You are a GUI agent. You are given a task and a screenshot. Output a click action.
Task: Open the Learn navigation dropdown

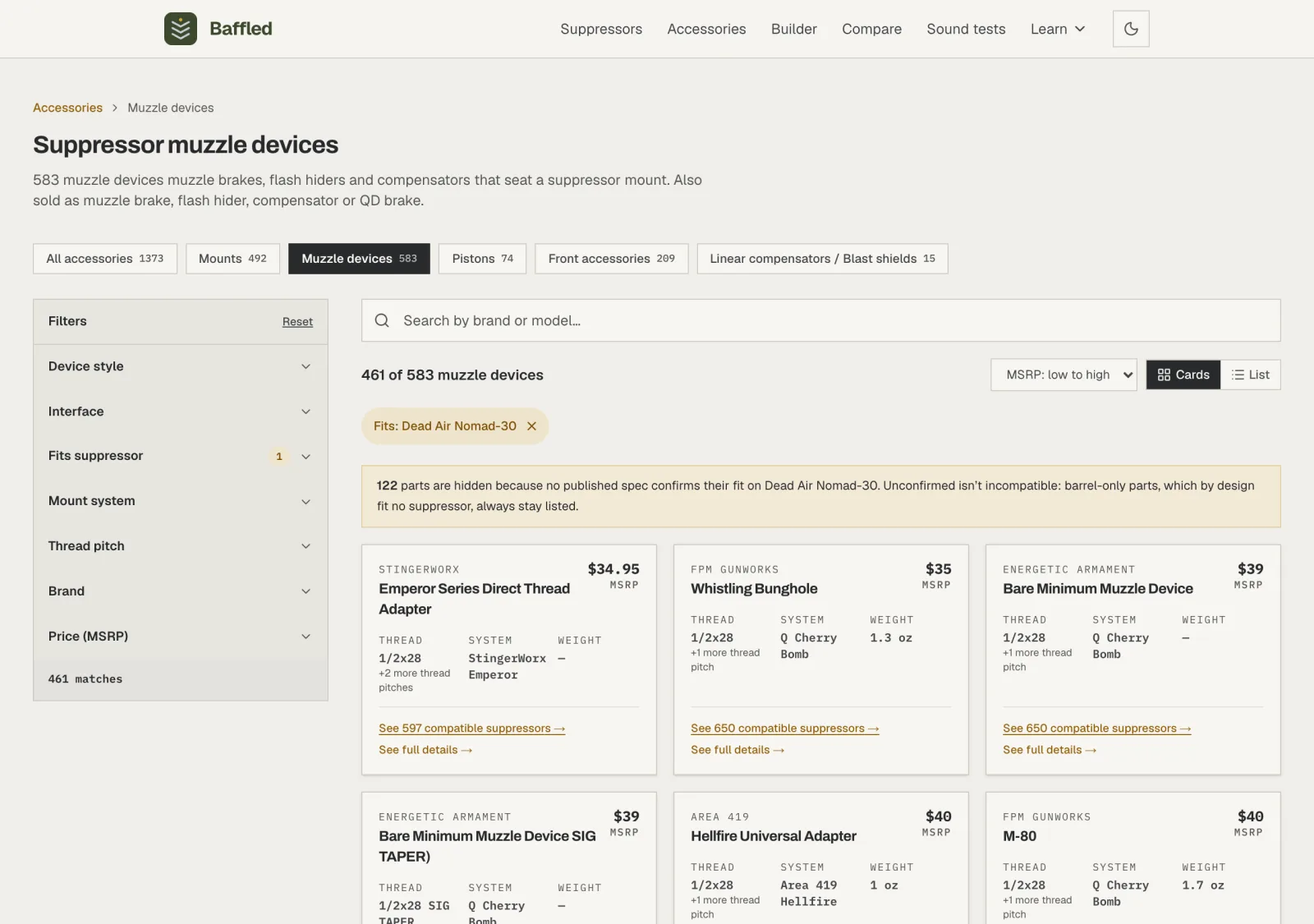[1058, 29]
